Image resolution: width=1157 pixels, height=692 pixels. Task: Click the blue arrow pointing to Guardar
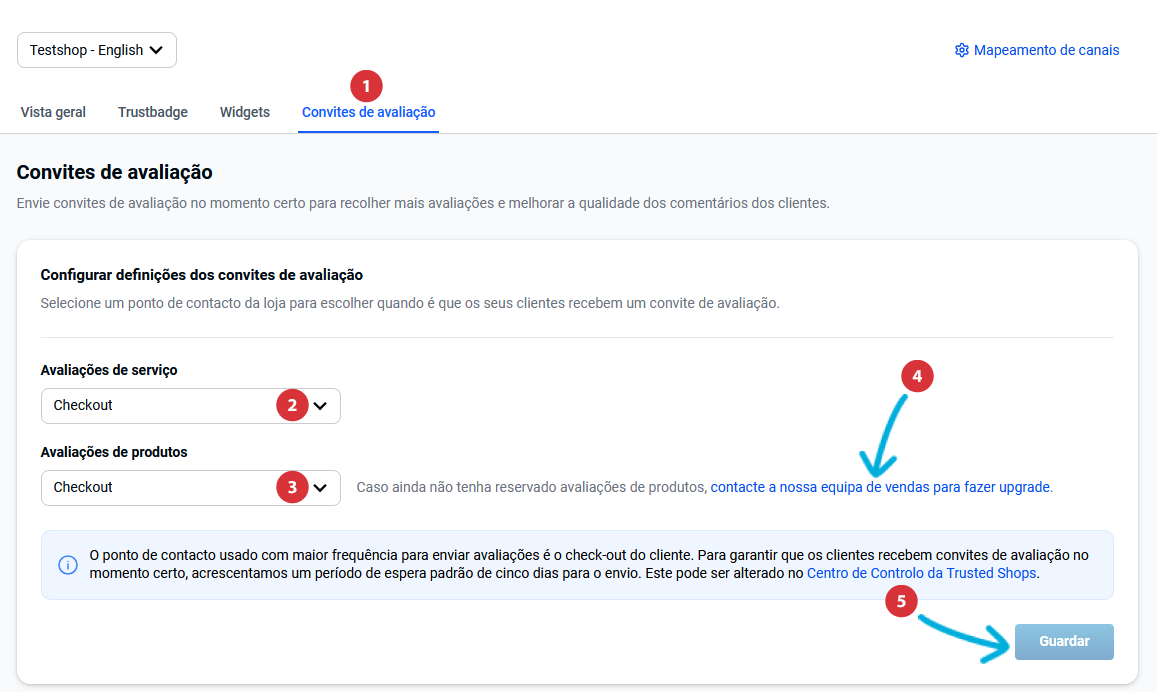point(965,637)
